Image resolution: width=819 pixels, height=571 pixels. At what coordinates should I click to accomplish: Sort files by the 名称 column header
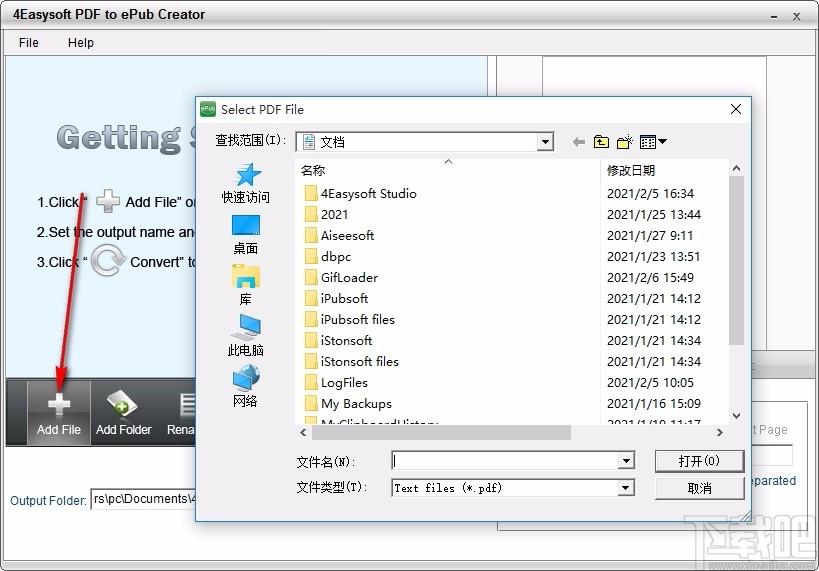point(448,170)
